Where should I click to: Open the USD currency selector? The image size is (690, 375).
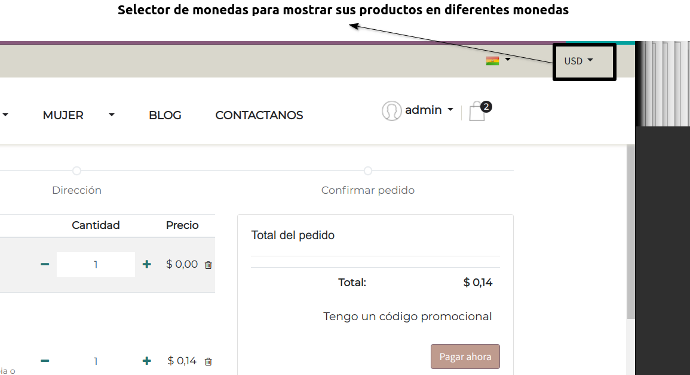coord(579,61)
